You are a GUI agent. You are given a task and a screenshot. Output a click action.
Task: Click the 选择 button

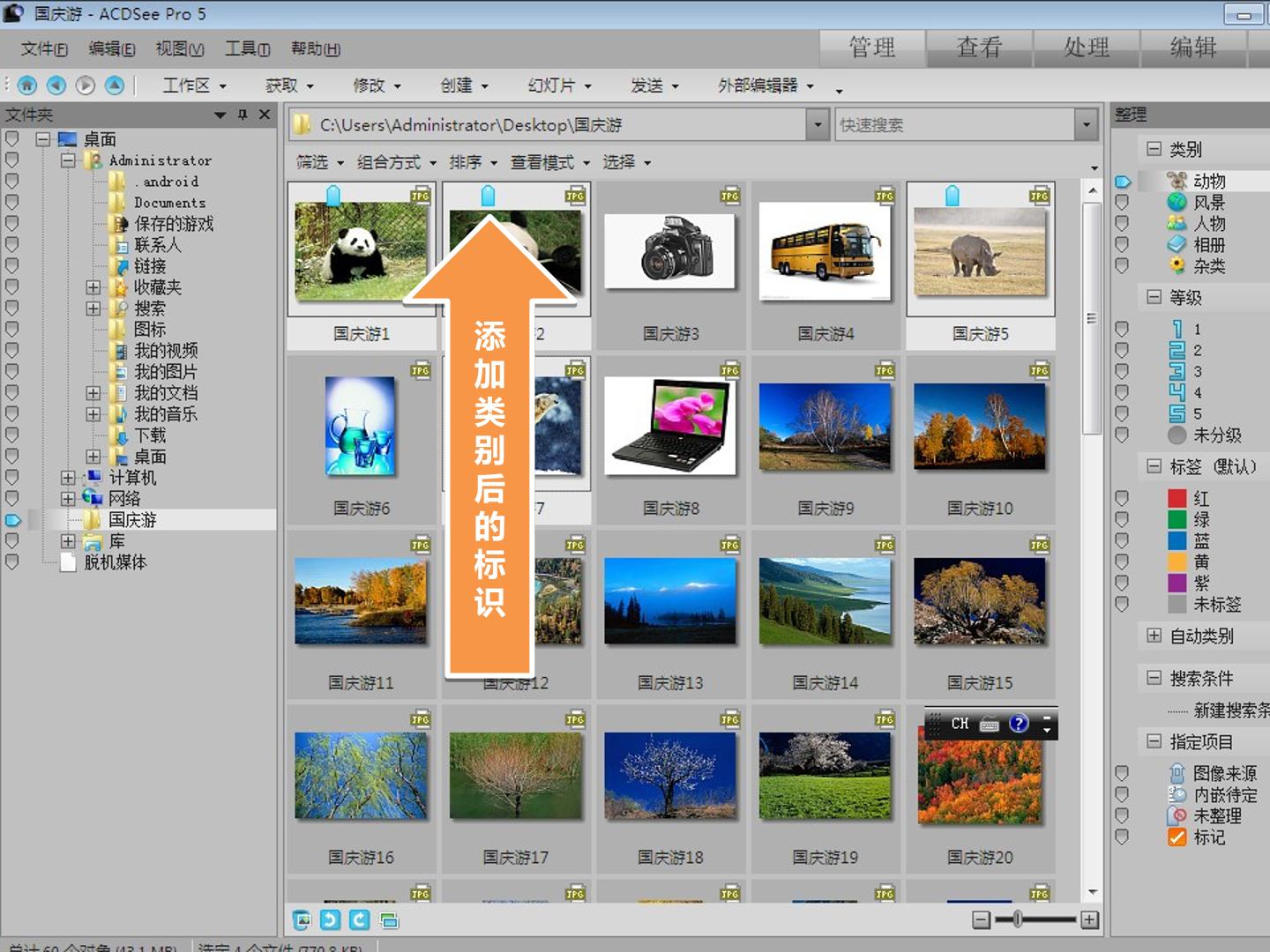[627, 162]
